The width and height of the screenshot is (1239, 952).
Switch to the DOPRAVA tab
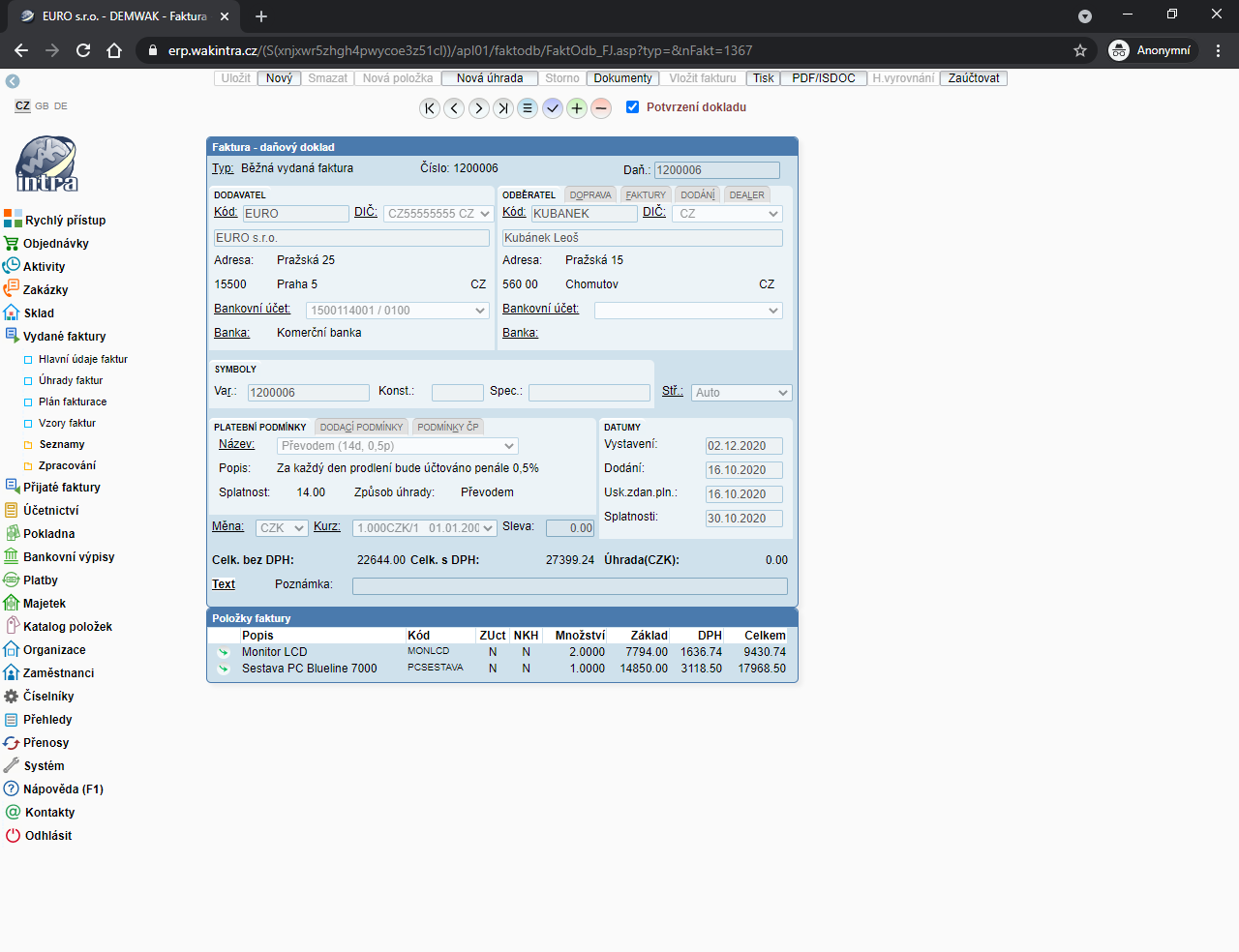[x=589, y=195]
